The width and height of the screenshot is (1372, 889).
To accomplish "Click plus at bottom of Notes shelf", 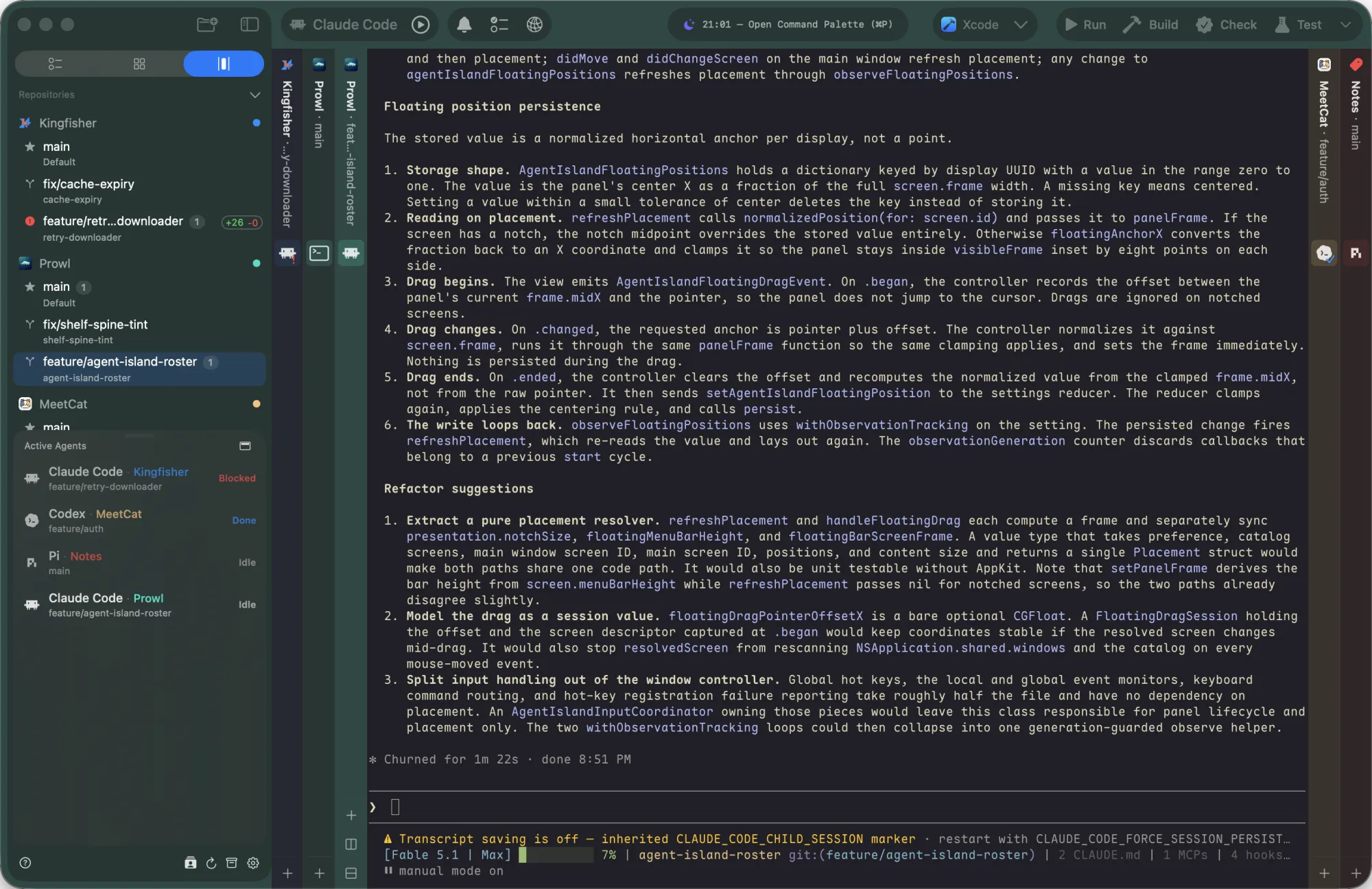I will coord(1356,873).
